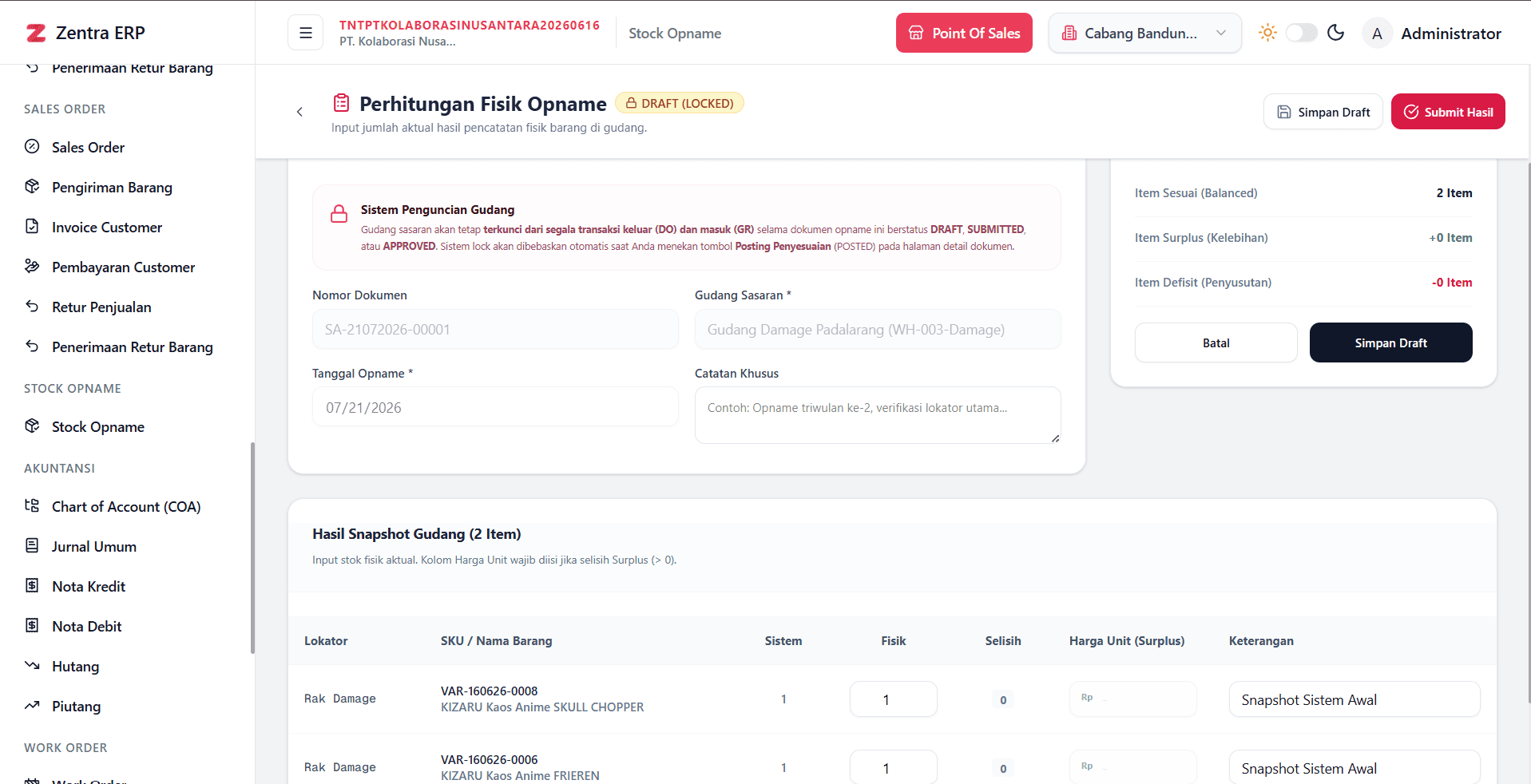Click the back arrow beside Perhitungan Fisik Opname
The width and height of the screenshot is (1531, 784).
tap(299, 112)
